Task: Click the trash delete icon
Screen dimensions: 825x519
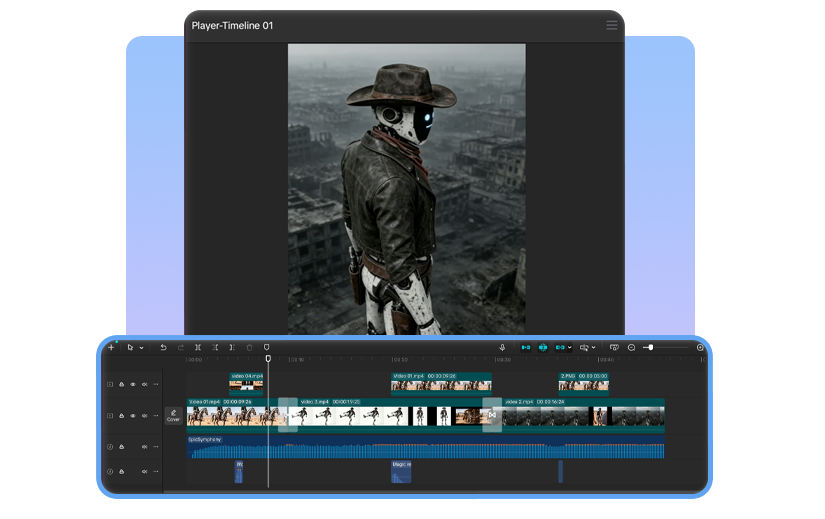Action: coord(249,347)
